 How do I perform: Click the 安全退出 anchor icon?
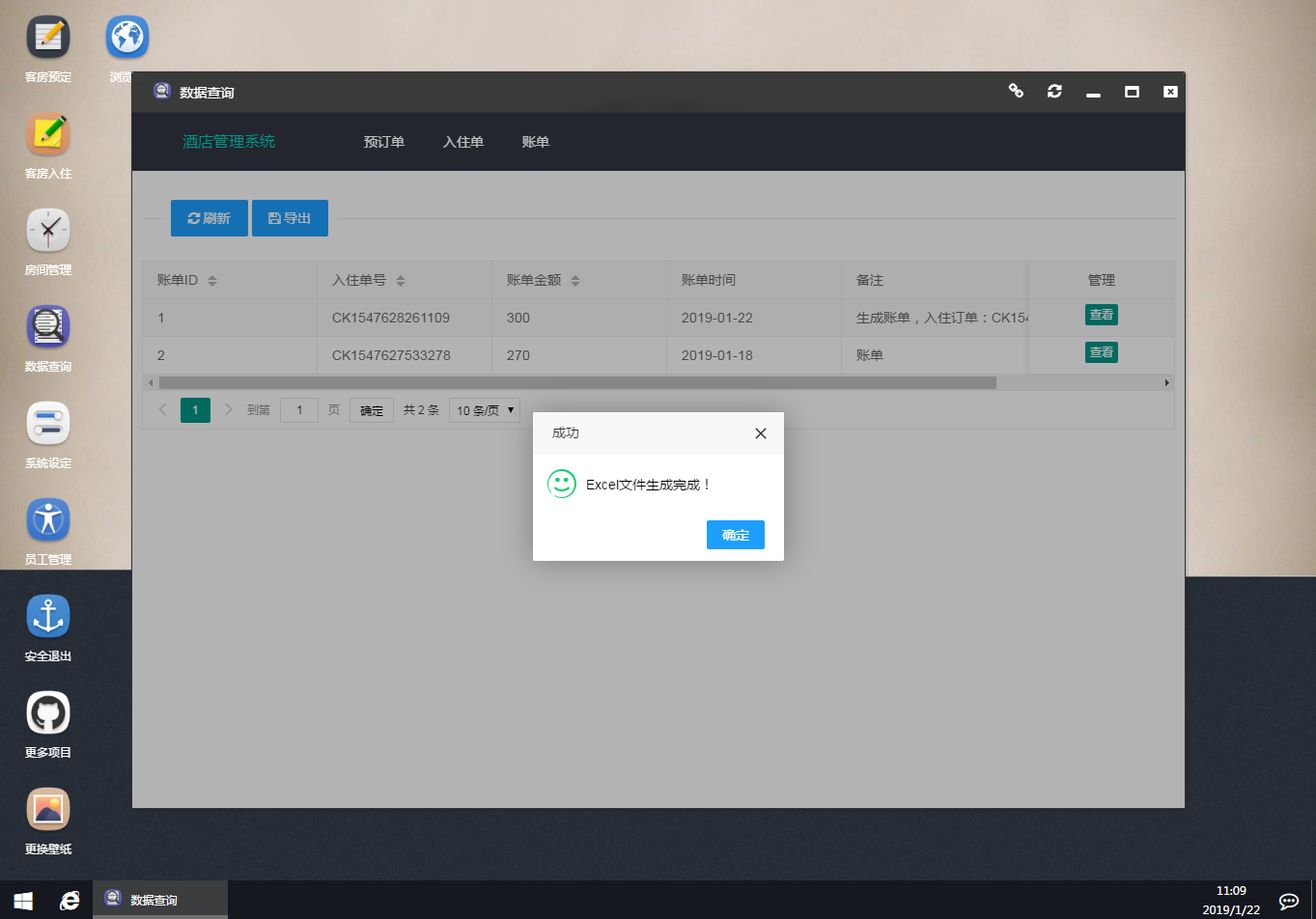48,617
